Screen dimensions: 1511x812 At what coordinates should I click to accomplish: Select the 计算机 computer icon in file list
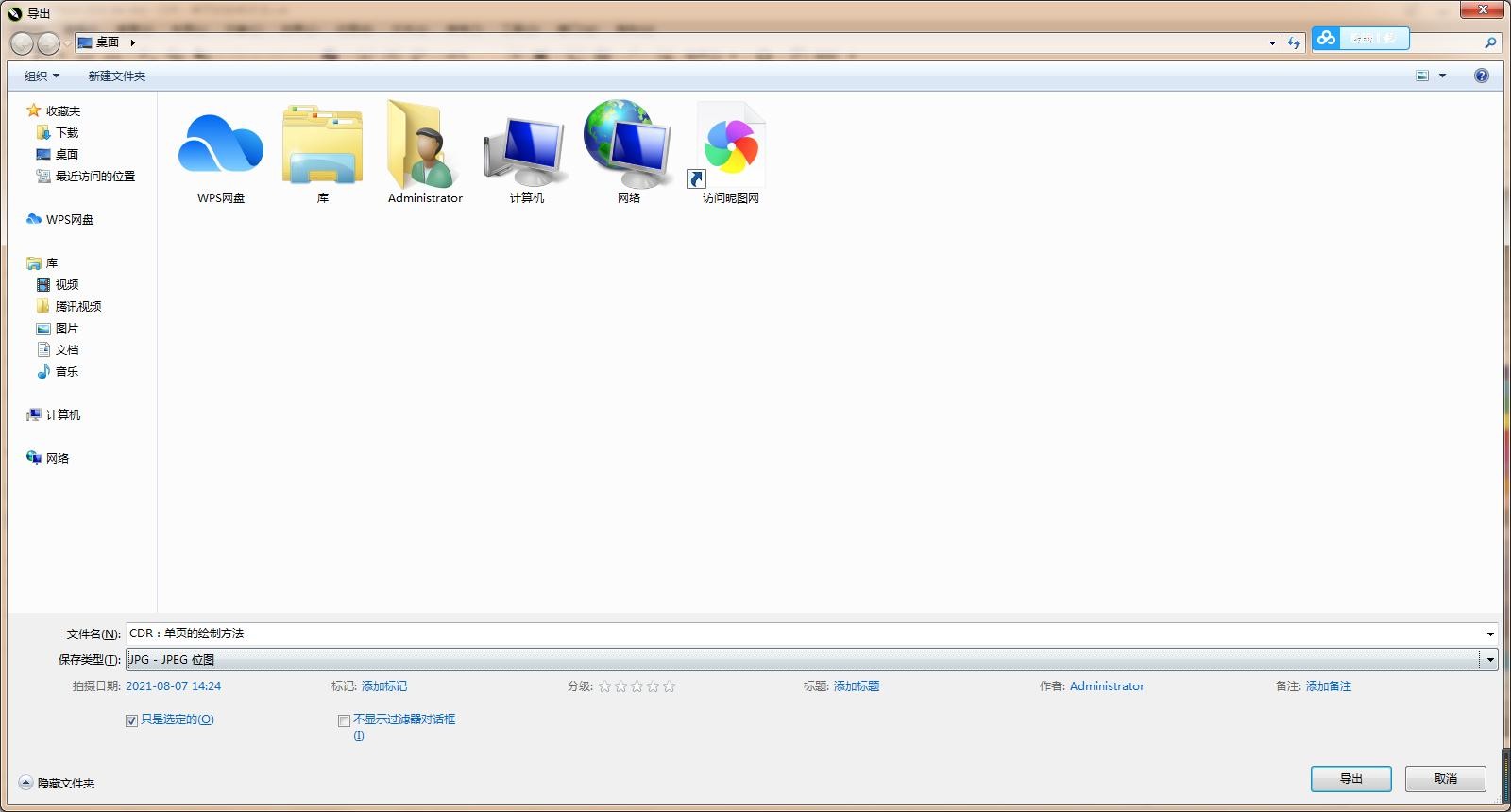(x=526, y=146)
